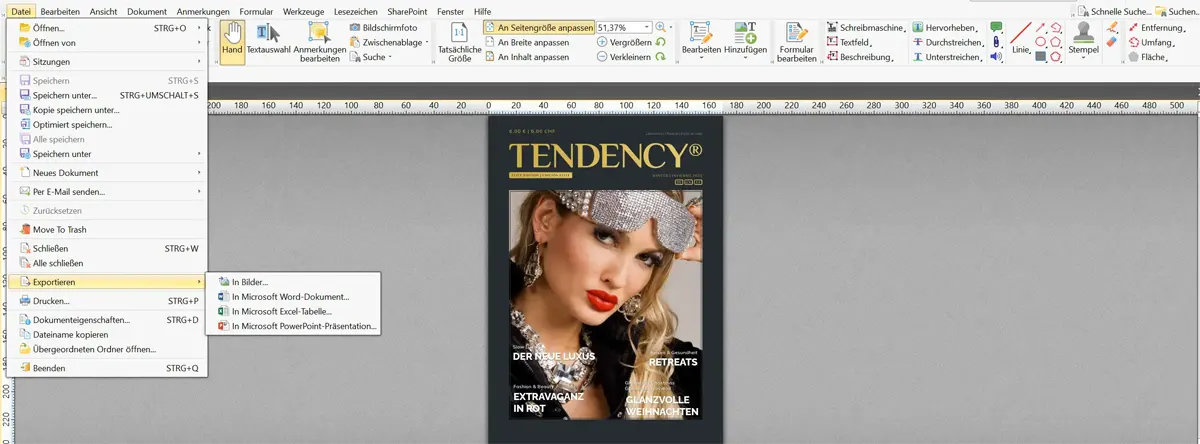Image resolution: width=1200 pixels, height=444 pixels.
Task: Click the green sticky note comment icon
Action: [x=996, y=27]
